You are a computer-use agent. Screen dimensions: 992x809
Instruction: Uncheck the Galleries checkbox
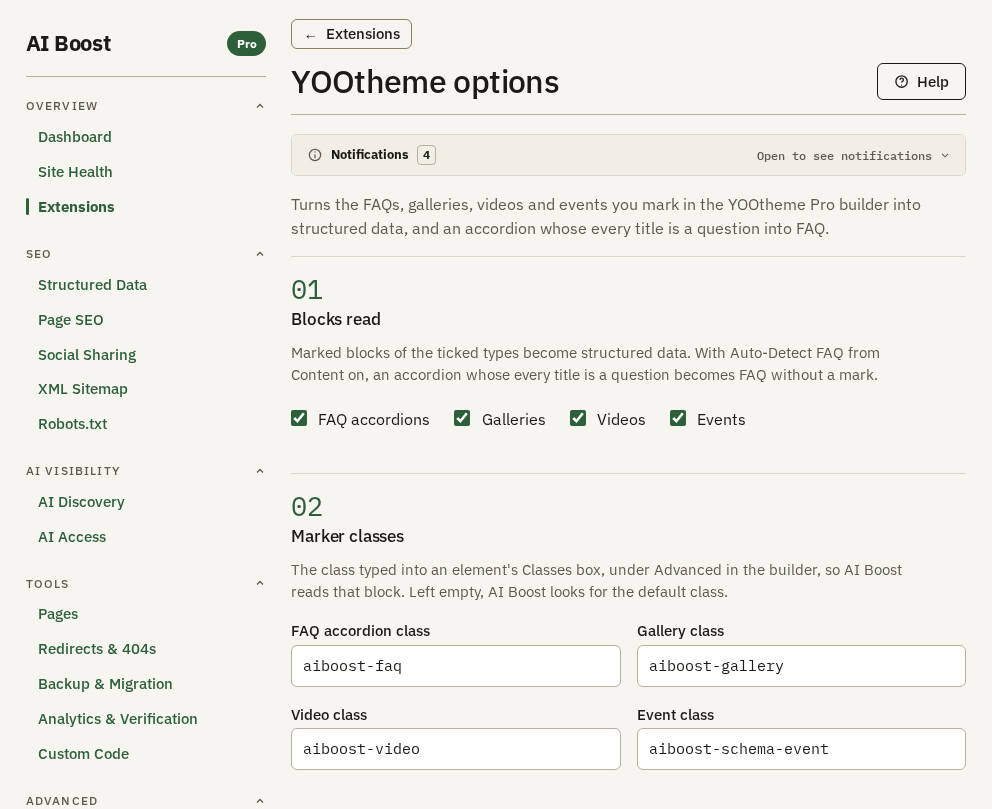[462, 418]
